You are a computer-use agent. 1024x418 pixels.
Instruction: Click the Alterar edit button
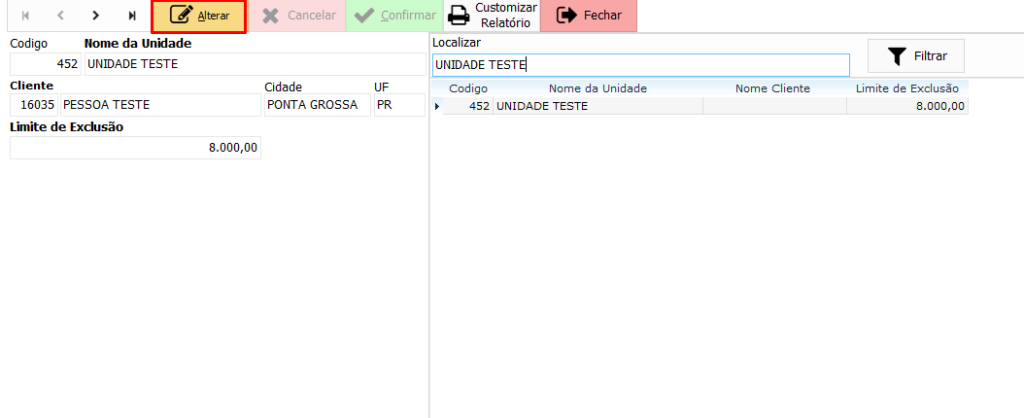(199, 16)
